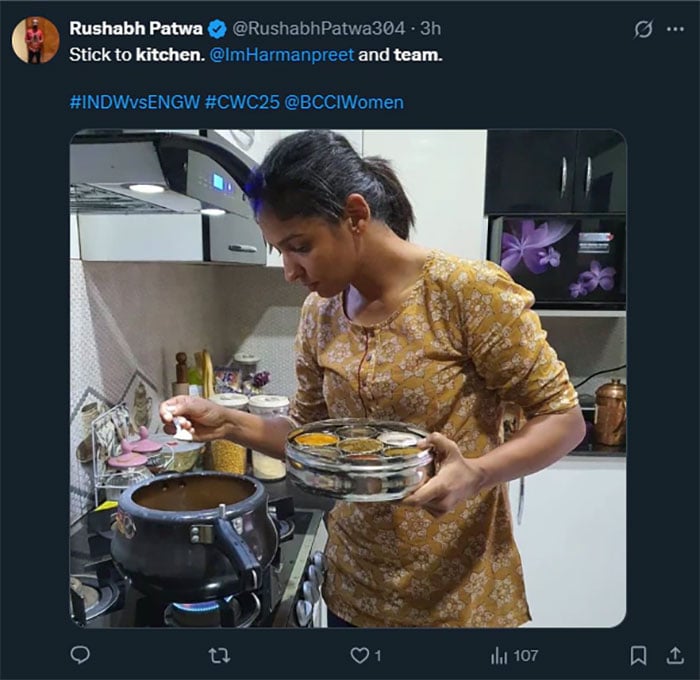Image resolution: width=700 pixels, height=680 pixels.
Task: Visit the @BCCIWomen mention
Action: point(345,102)
